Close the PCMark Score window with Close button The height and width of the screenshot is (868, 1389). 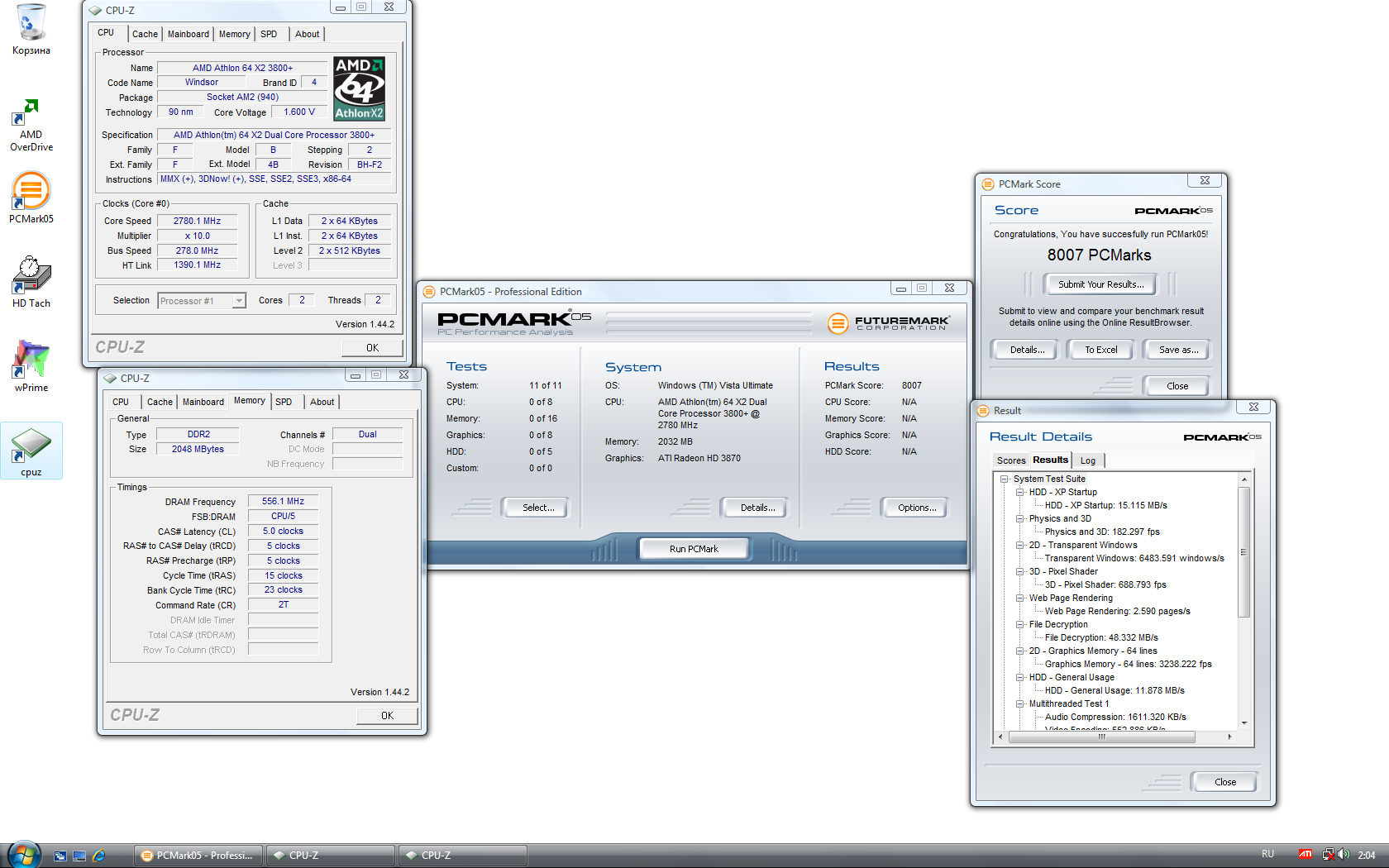click(1177, 386)
